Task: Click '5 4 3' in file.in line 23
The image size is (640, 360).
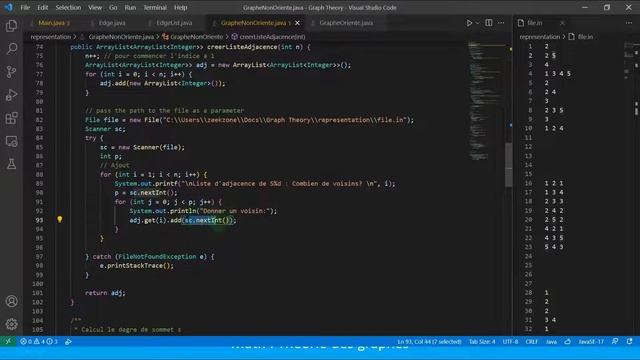Action: click(x=554, y=247)
